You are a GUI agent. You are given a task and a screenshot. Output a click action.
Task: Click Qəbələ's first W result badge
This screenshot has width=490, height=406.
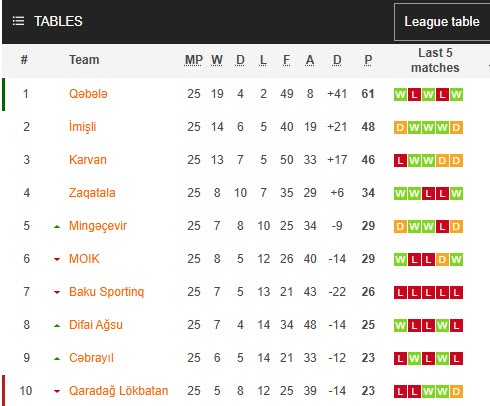(400, 95)
